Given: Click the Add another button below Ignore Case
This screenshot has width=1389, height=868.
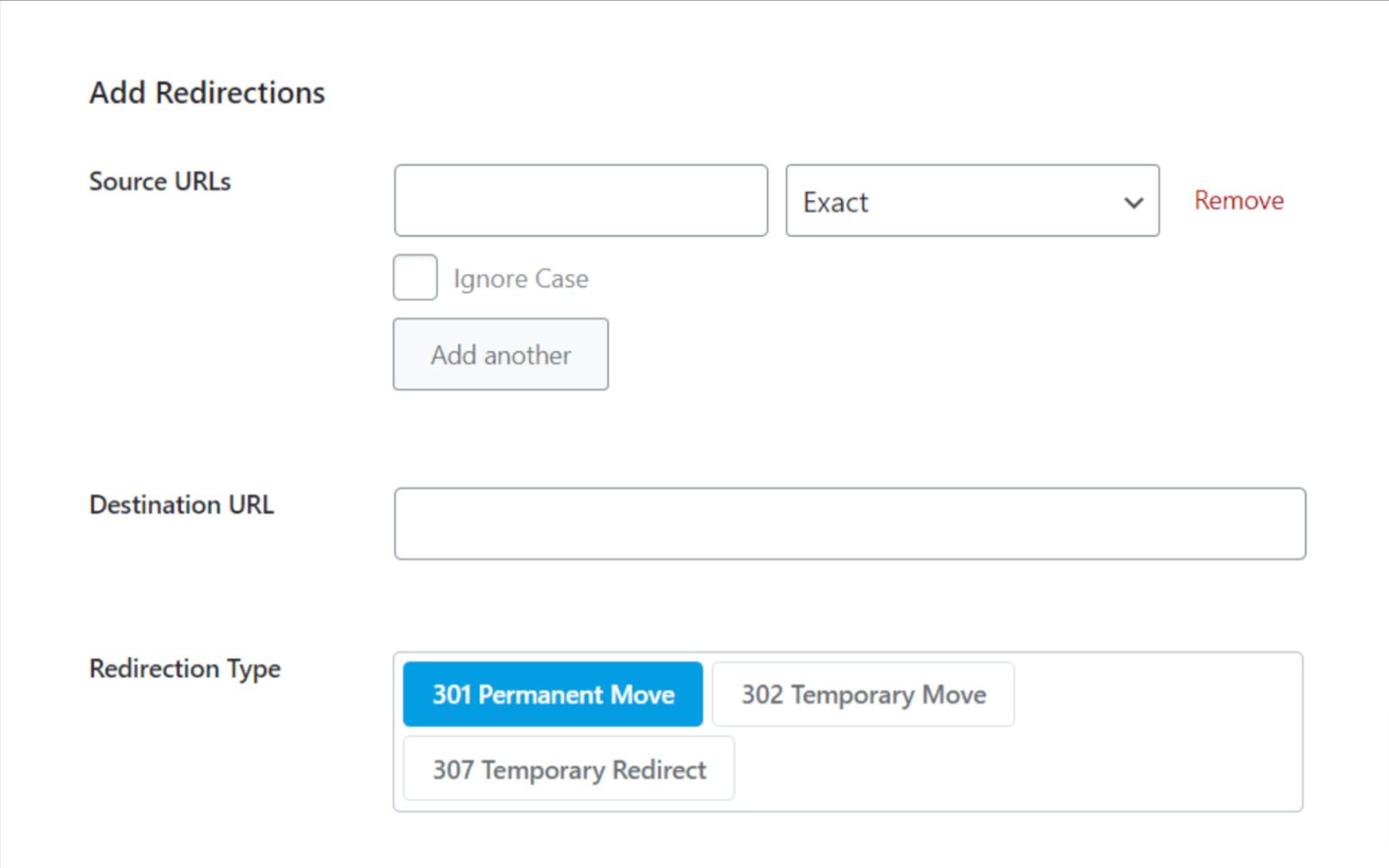Looking at the screenshot, I should point(500,354).
